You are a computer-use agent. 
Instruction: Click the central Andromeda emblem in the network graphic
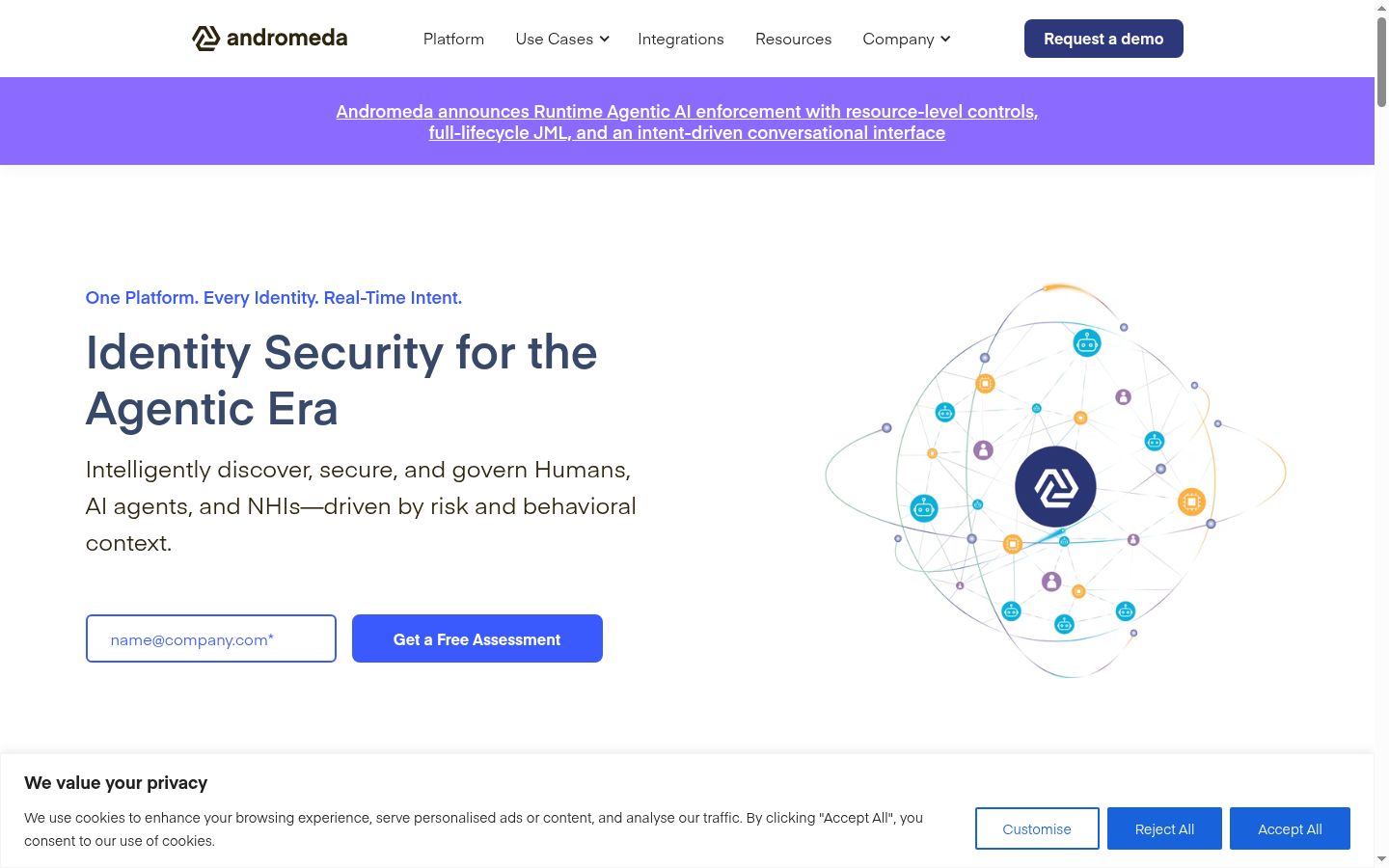pyautogui.click(x=1055, y=486)
